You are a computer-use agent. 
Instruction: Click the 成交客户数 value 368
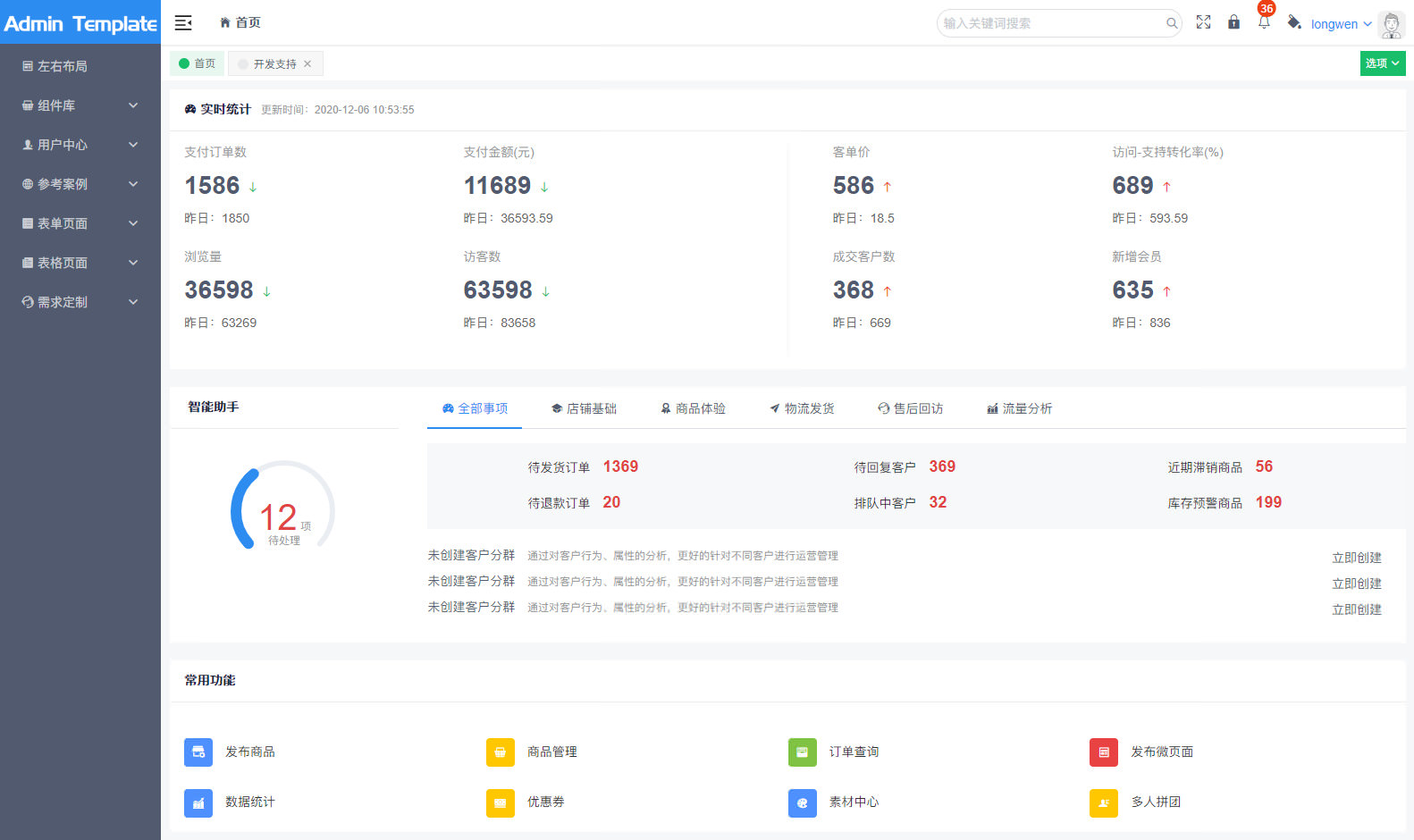(854, 290)
